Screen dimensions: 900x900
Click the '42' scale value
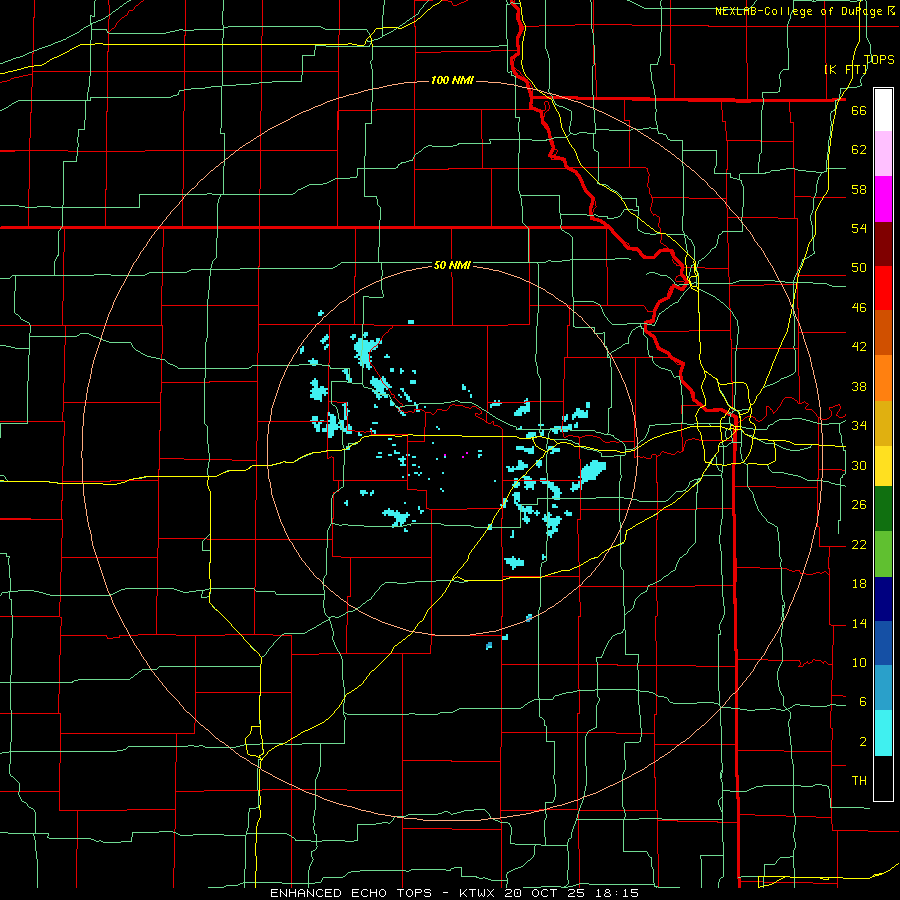point(859,347)
